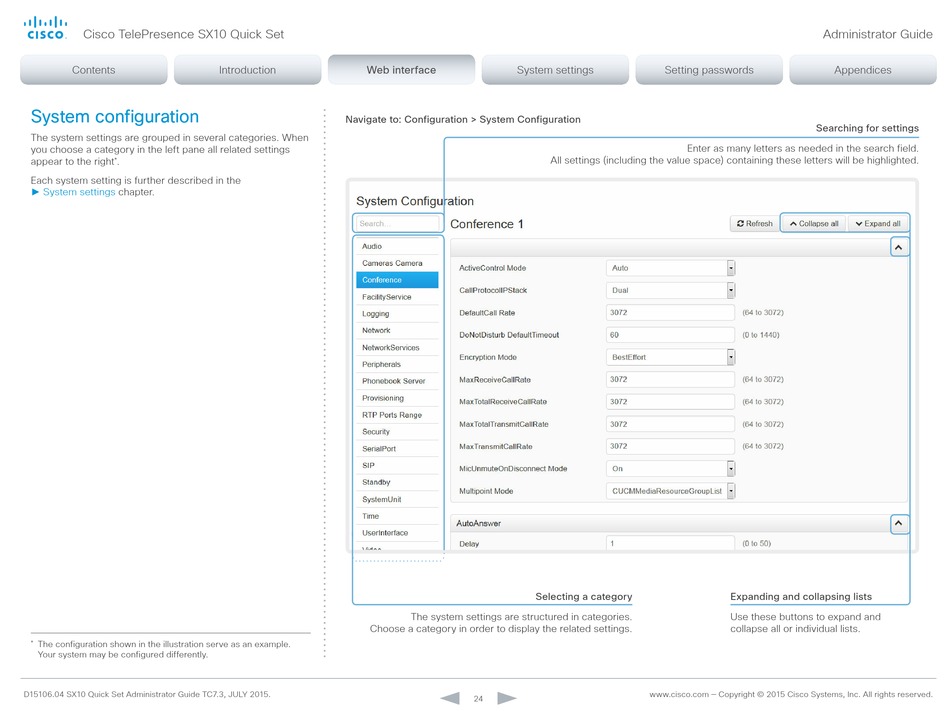Open the Introduction tab
This screenshot has height=711, width=950.
(247, 70)
